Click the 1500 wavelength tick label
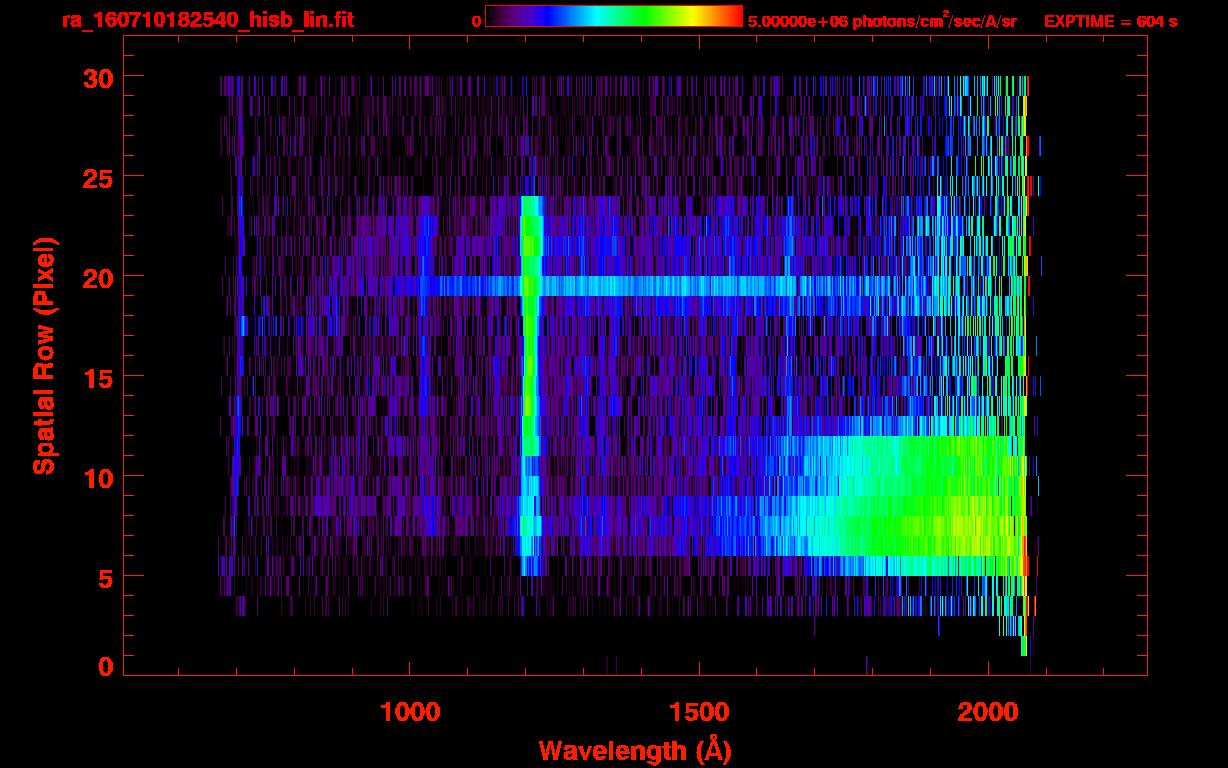 [x=699, y=712]
